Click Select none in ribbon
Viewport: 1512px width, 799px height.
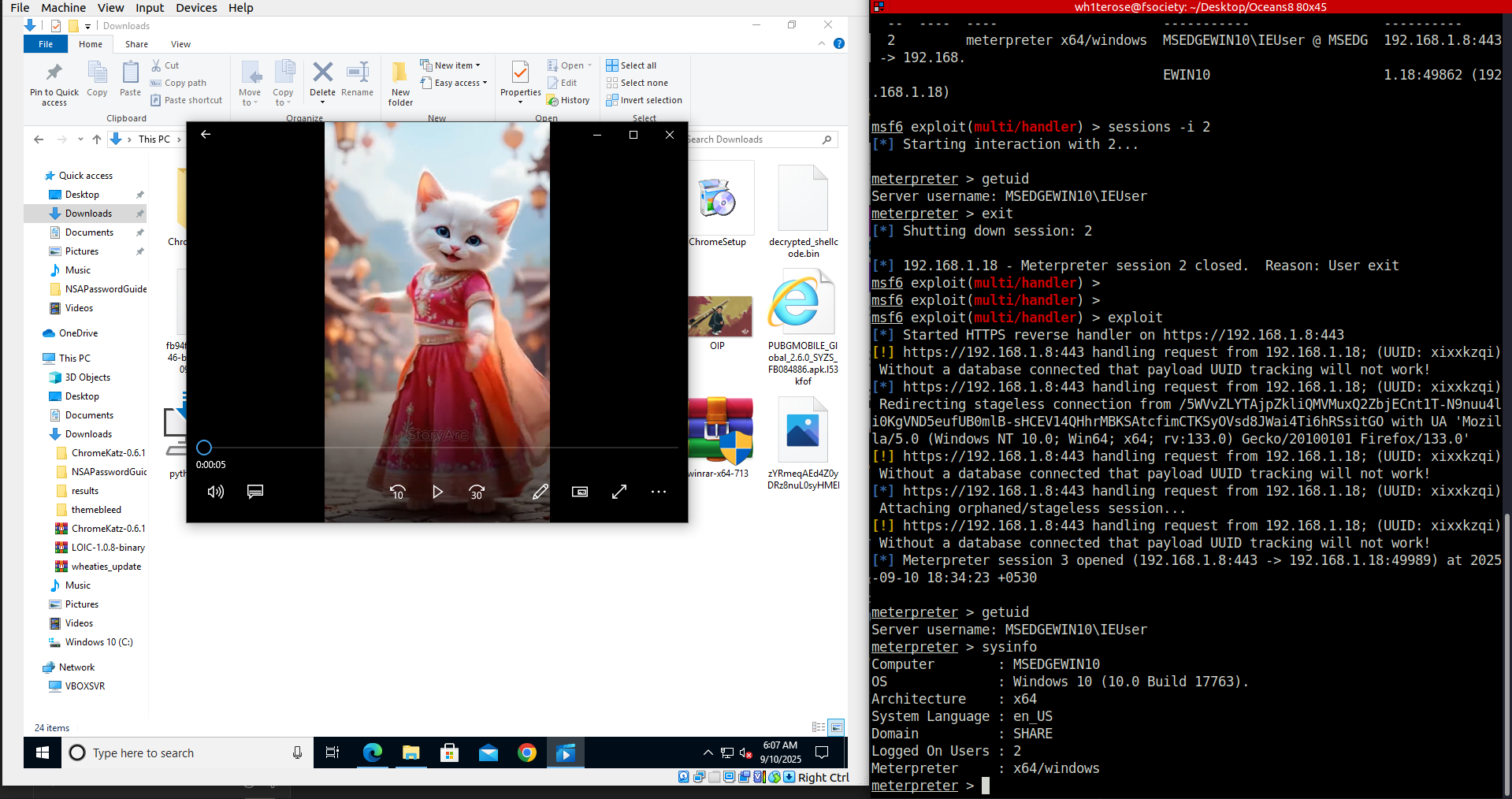tap(637, 83)
